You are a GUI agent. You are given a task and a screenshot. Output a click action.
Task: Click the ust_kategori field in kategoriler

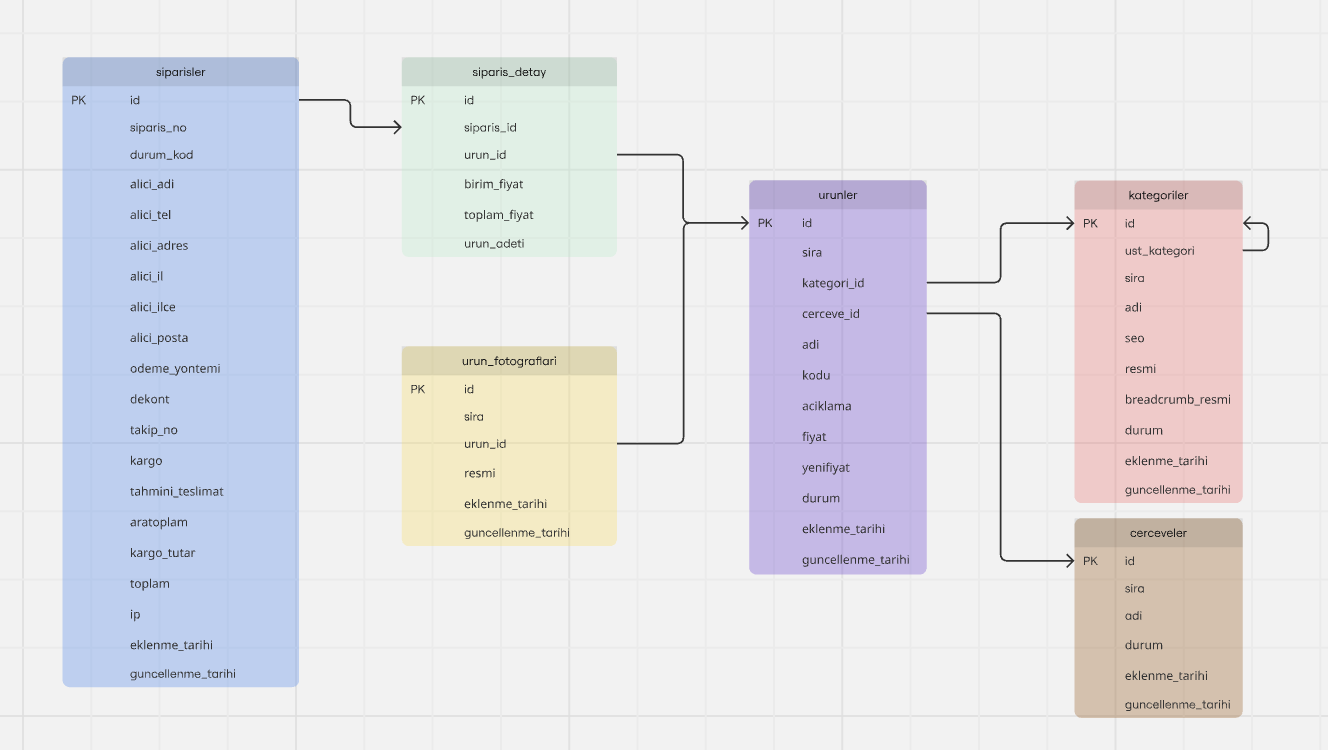[x=1159, y=251]
